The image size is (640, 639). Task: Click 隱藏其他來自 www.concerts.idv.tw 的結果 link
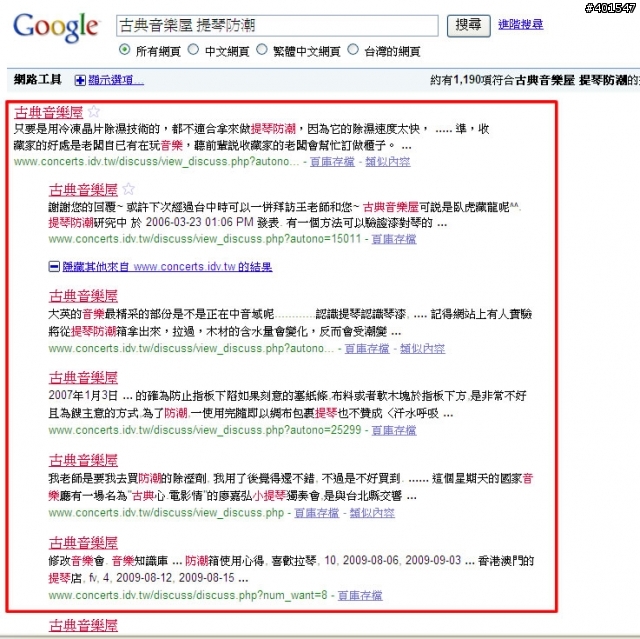167,267
